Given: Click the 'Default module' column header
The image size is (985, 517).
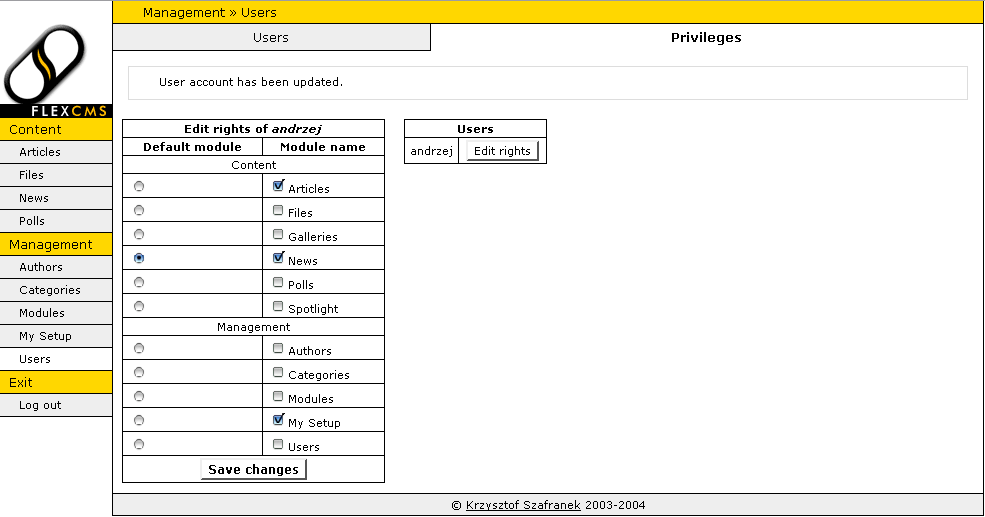Looking at the screenshot, I should 192,147.
